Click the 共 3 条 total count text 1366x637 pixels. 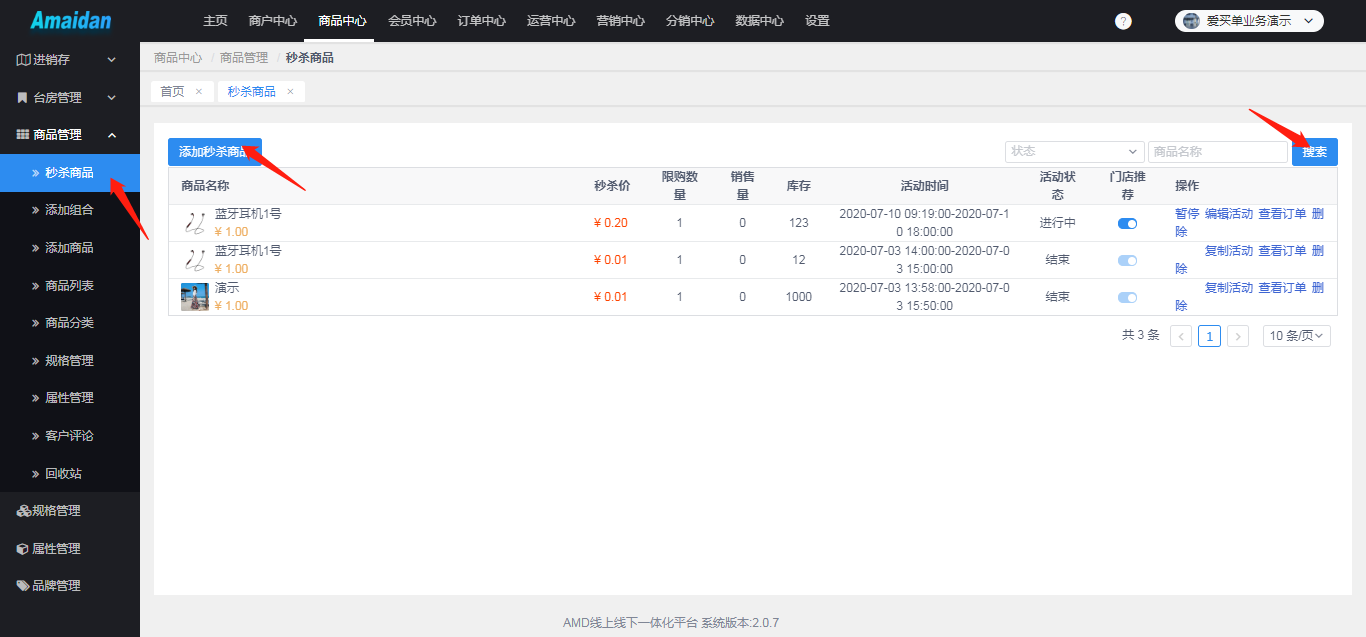[x=1141, y=335]
